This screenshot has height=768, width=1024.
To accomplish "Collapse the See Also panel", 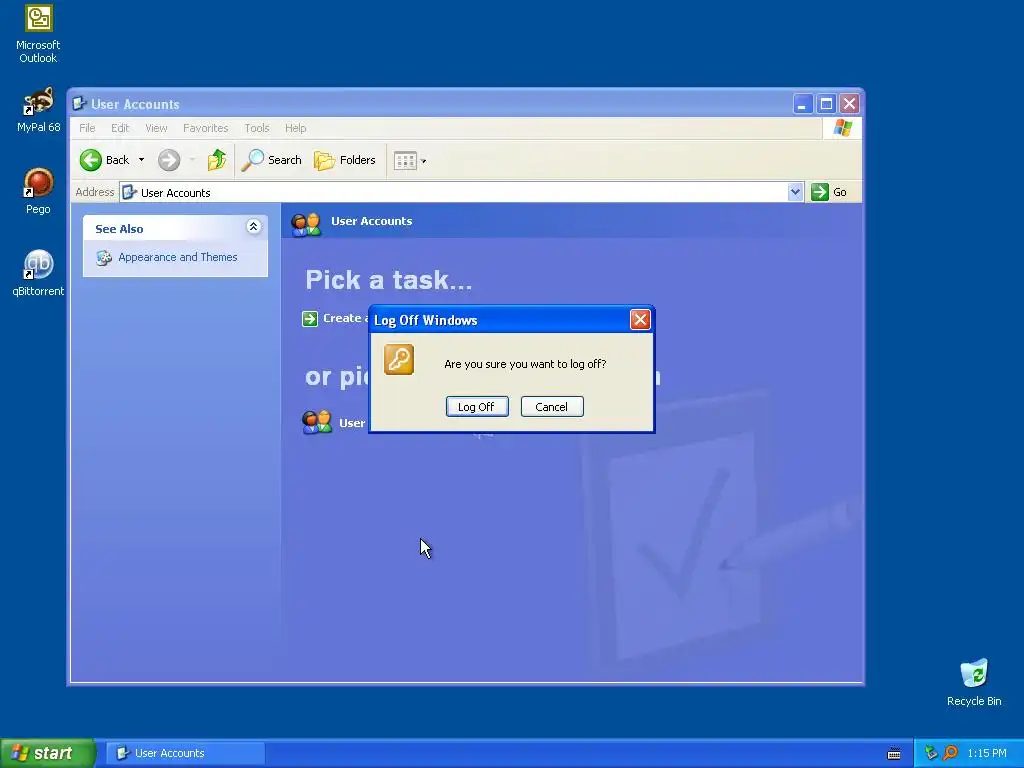I will coord(253,227).
